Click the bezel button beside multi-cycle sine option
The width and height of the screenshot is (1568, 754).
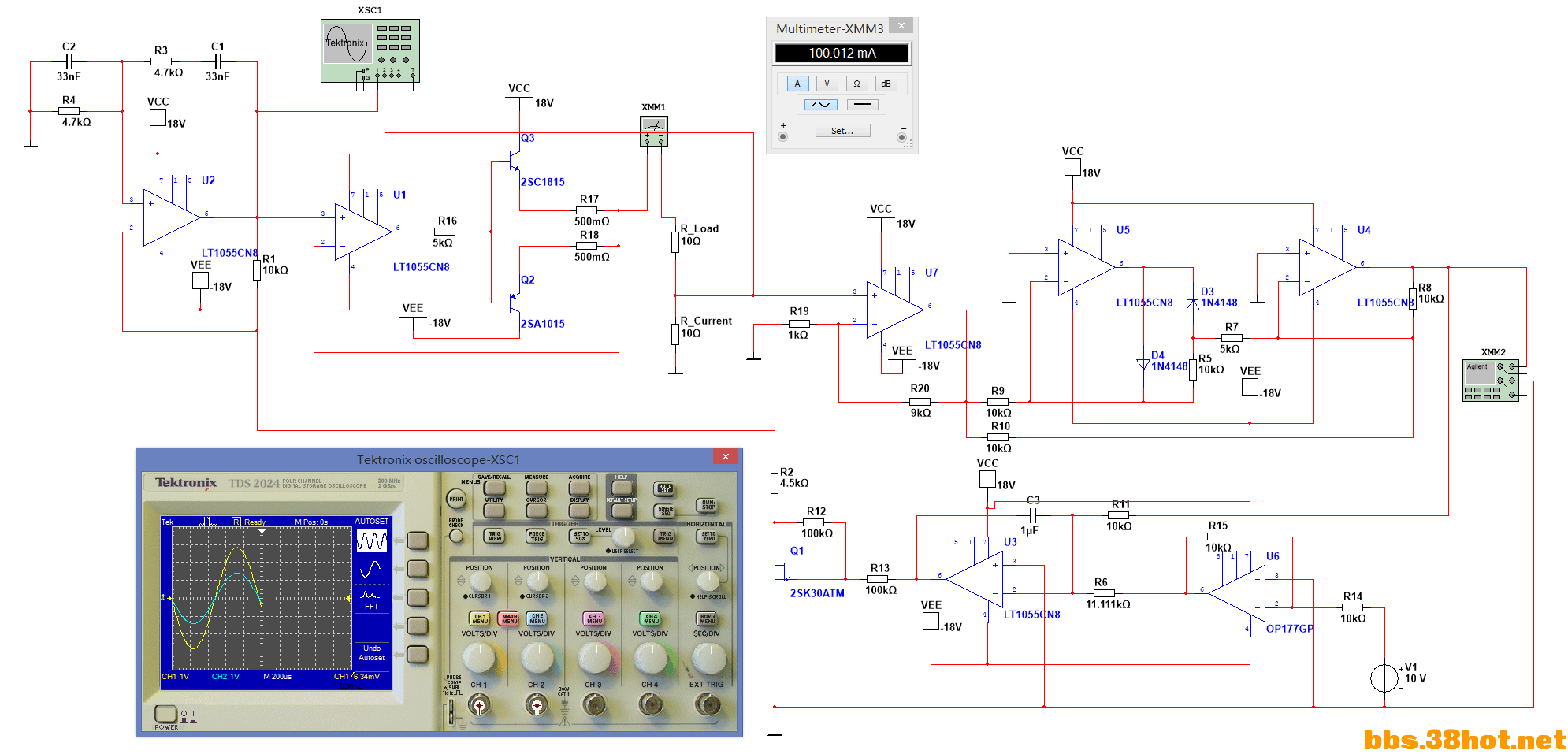[x=417, y=540]
